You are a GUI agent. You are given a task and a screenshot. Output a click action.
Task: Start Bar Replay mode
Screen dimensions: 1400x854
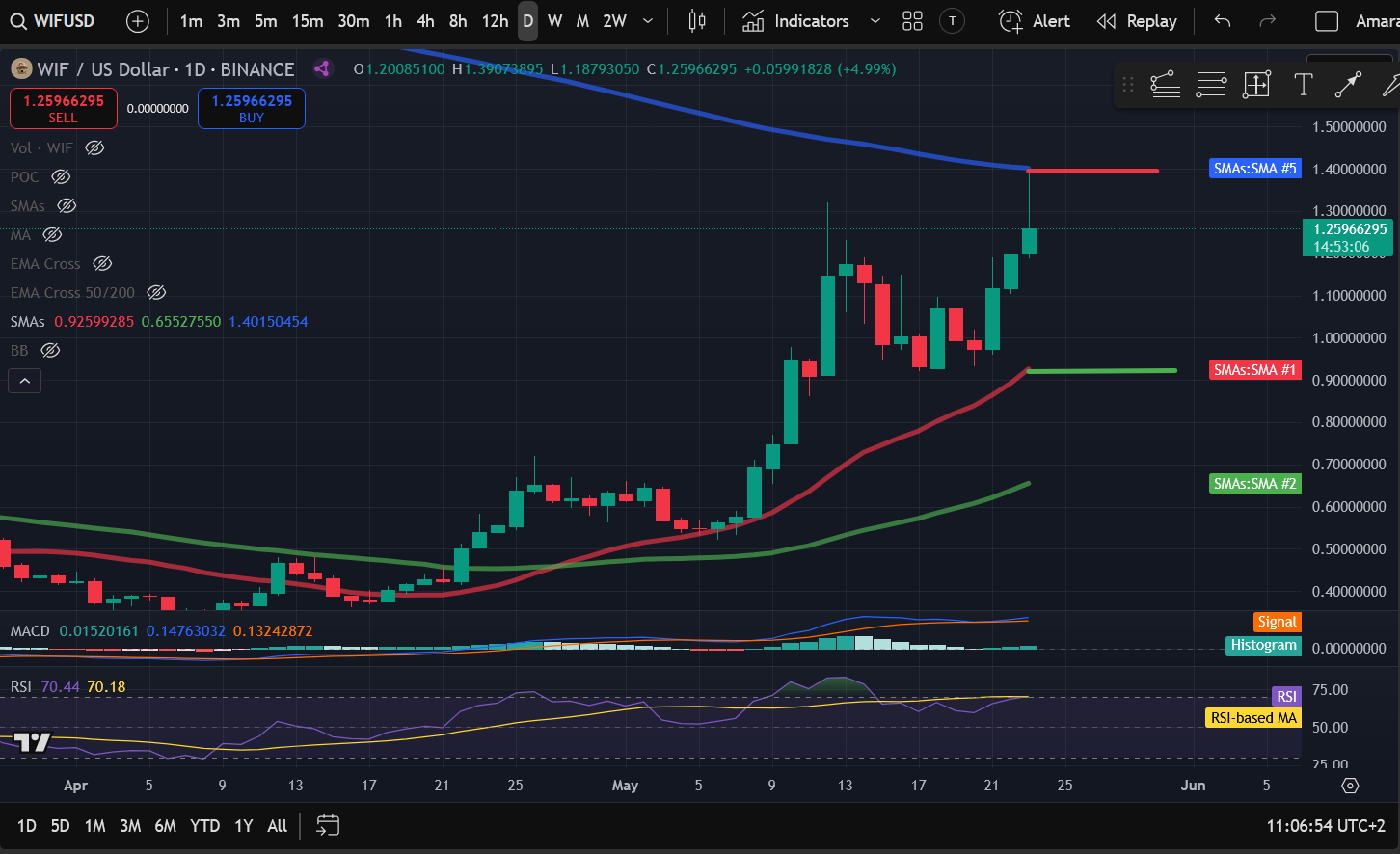pos(1138,21)
